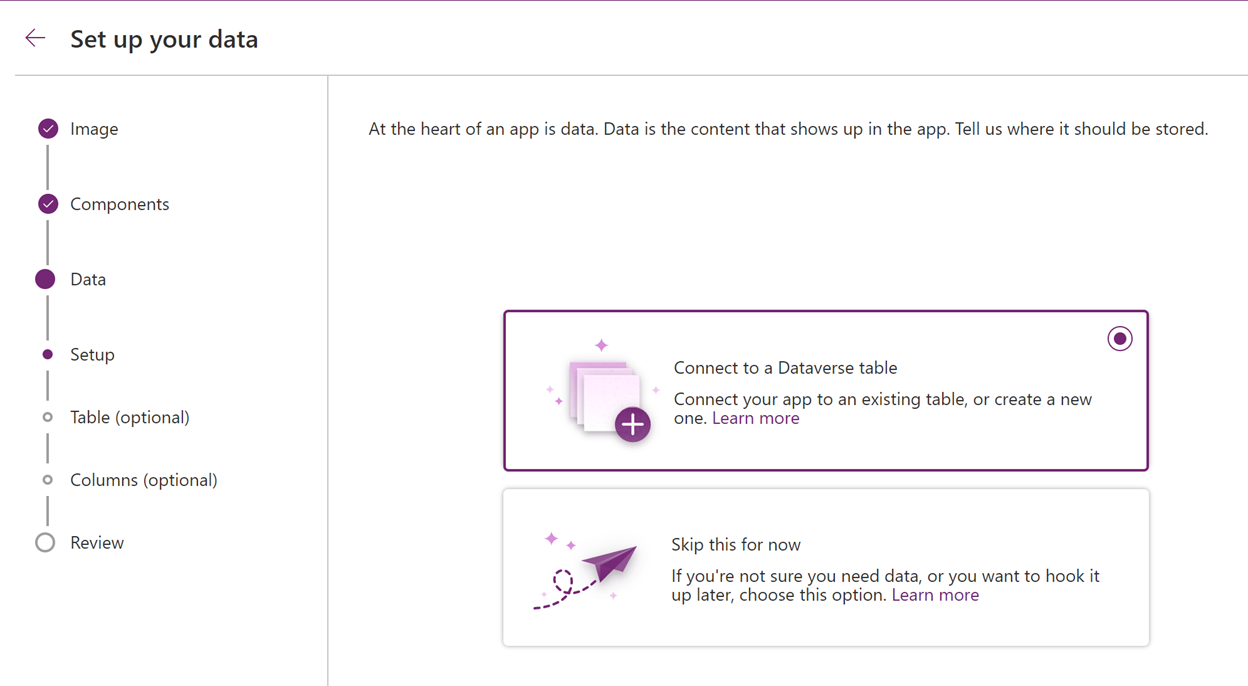Viewport: 1248px width, 686px height.
Task: Click the Setup sub-step dot
Action: click(47, 354)
